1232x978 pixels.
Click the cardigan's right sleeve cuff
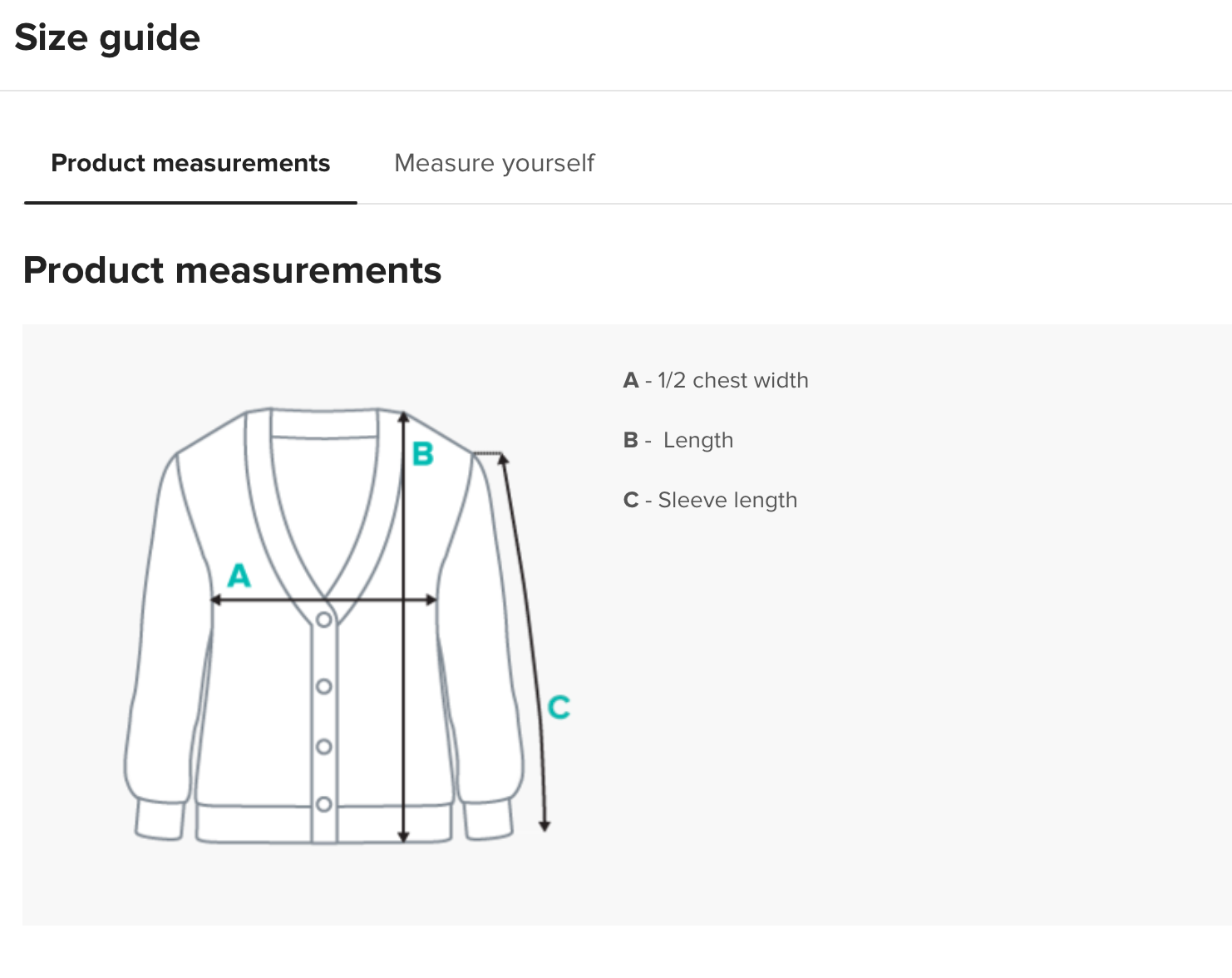487,820
